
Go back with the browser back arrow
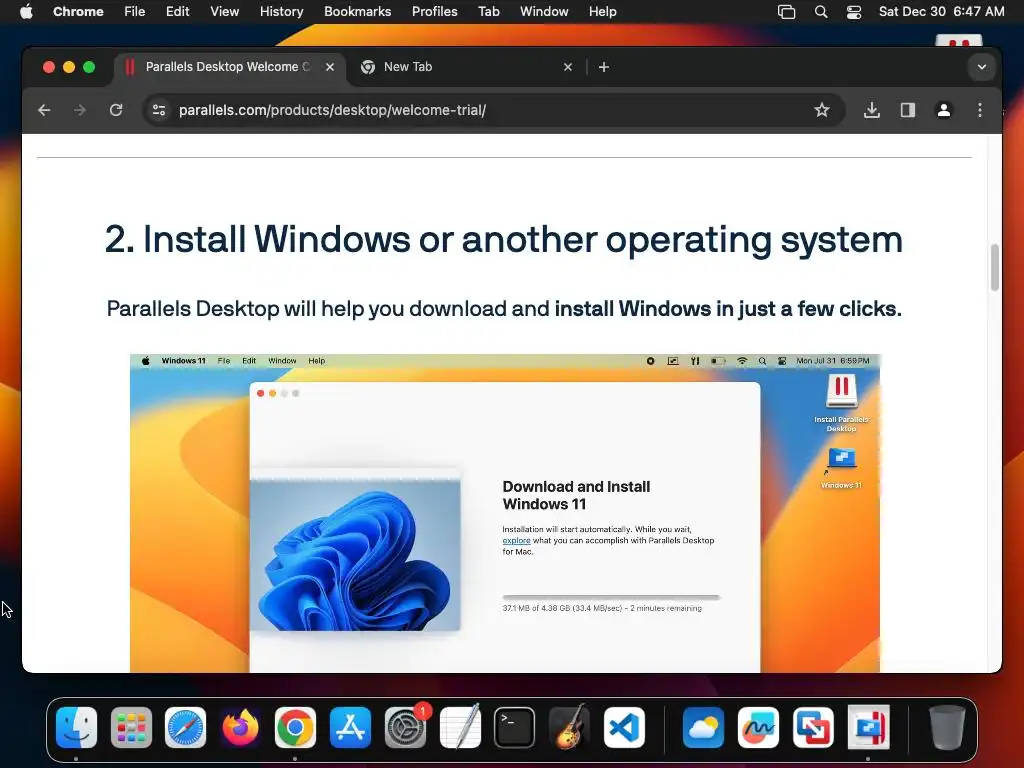tap(44, 110)
